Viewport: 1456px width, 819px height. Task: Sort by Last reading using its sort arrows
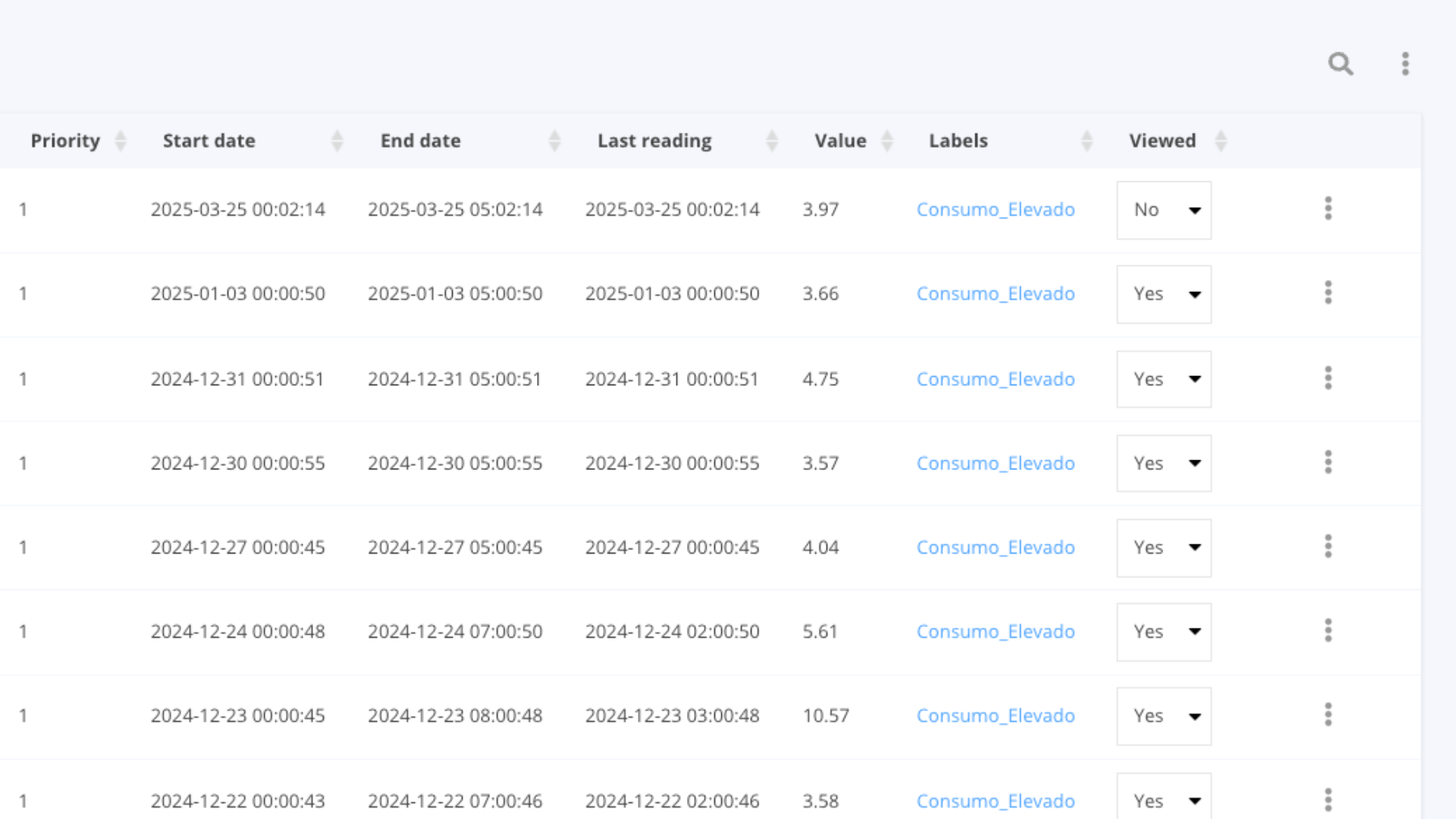click(772, 141)
